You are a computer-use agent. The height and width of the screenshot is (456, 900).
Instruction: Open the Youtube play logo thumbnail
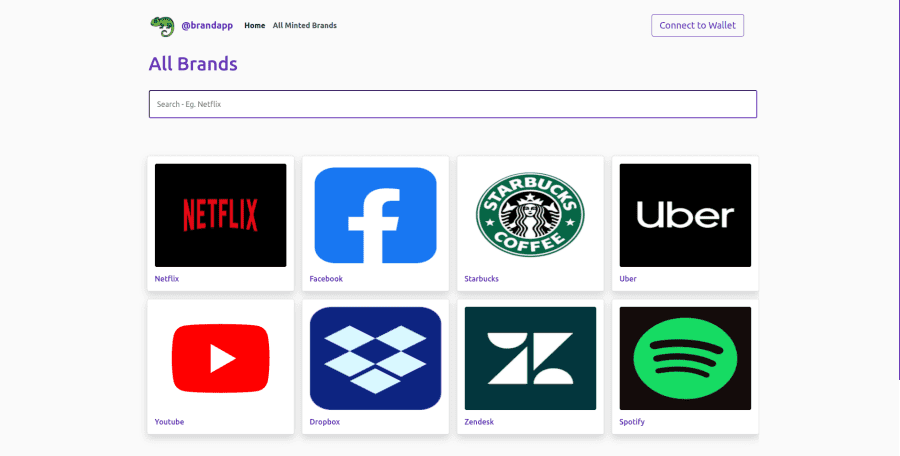pyautogui.click(x=220, y=358)
